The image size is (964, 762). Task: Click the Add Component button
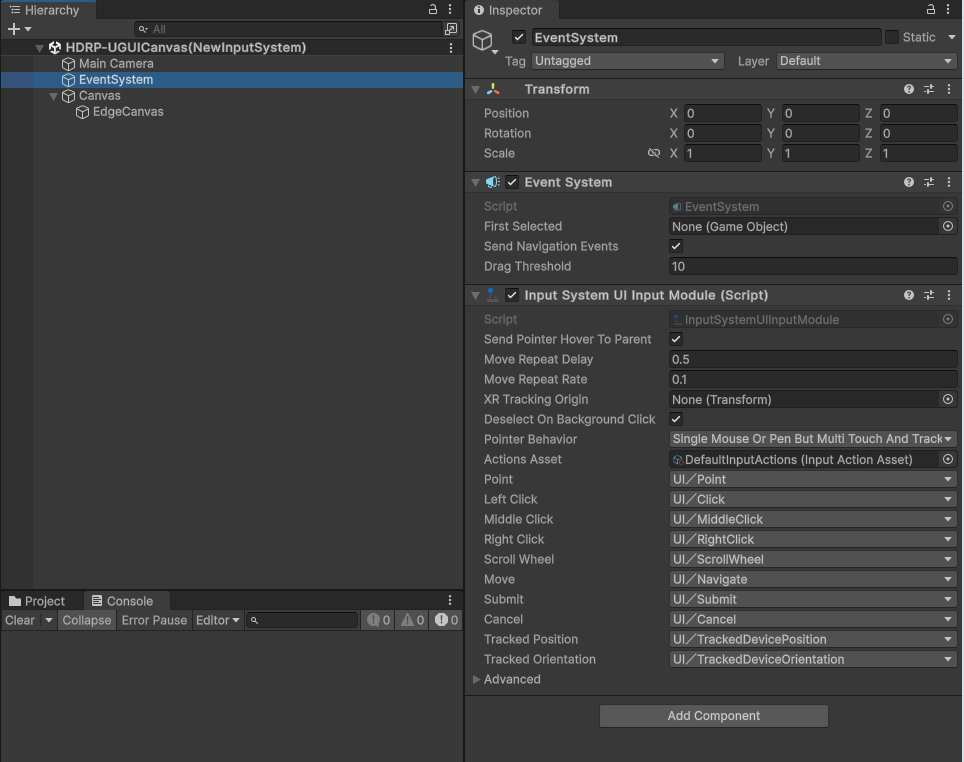coord(713,716)
